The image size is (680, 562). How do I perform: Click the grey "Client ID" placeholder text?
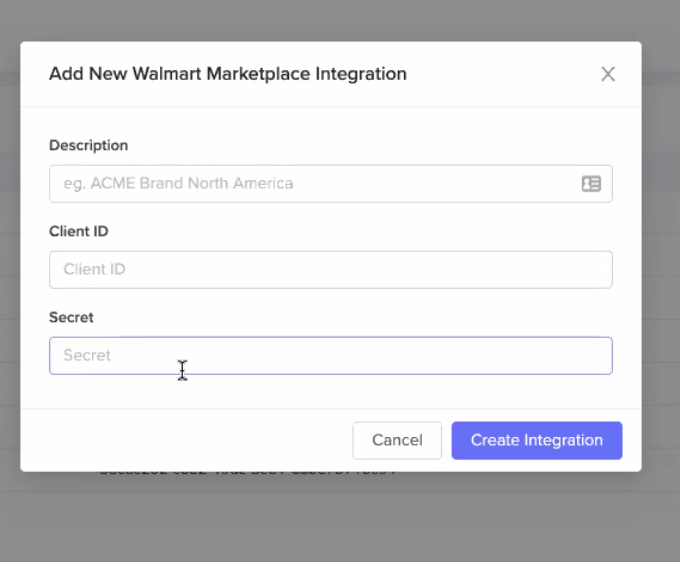[94, 270]
